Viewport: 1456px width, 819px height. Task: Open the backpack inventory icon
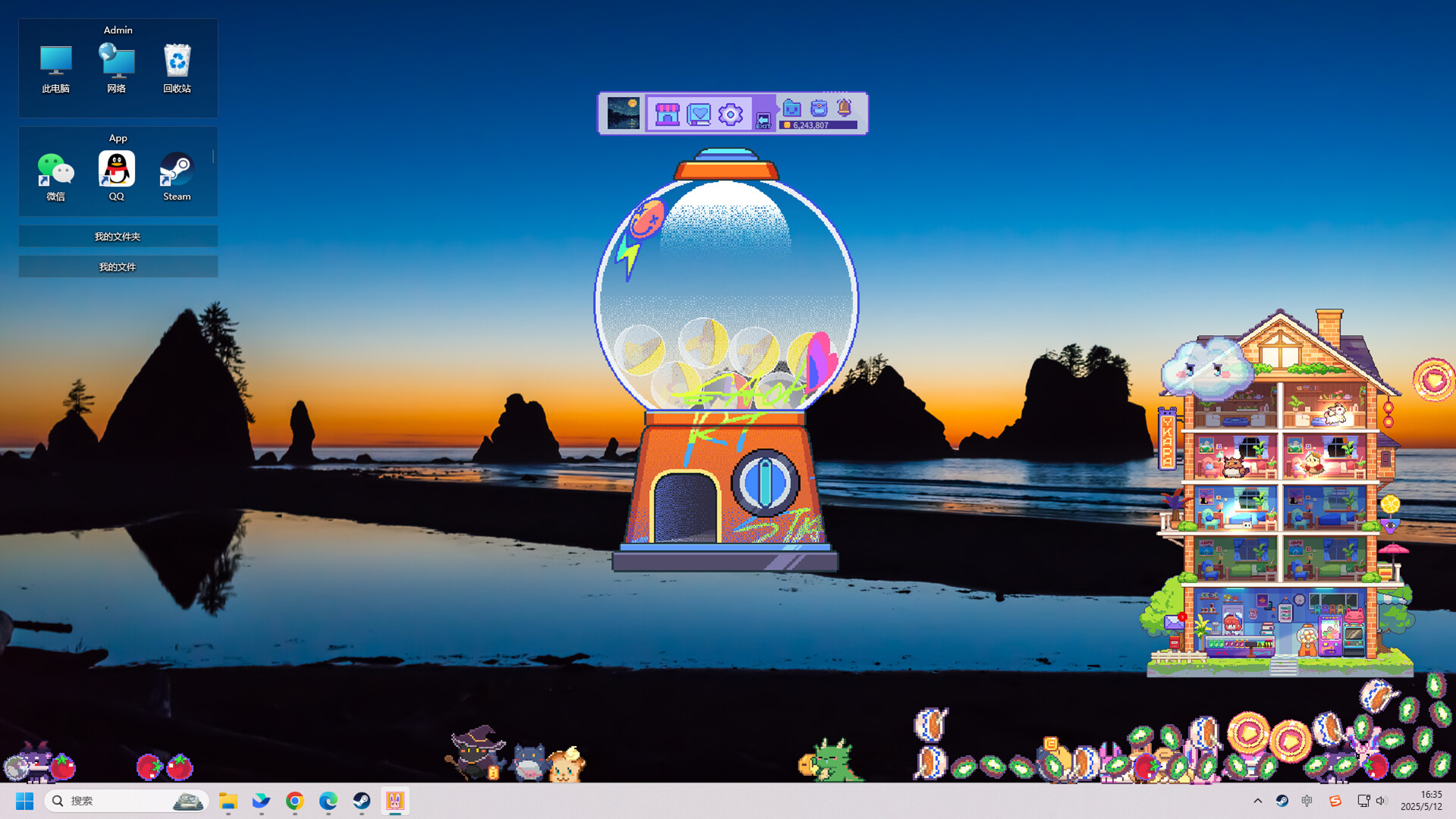(x=819, y=108)
